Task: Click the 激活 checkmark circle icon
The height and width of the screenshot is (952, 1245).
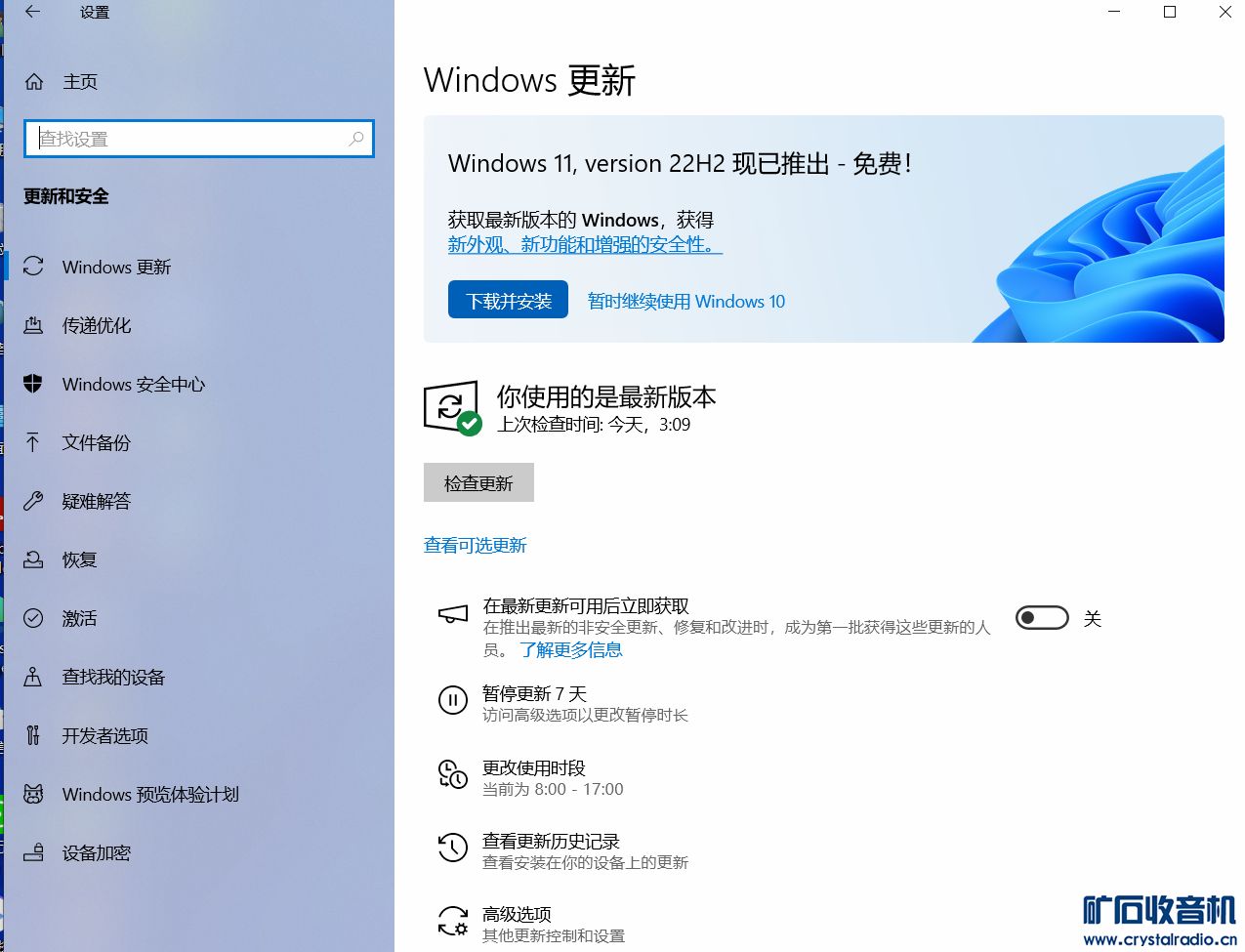Action: pyautogui.click(x=33, y=618)
